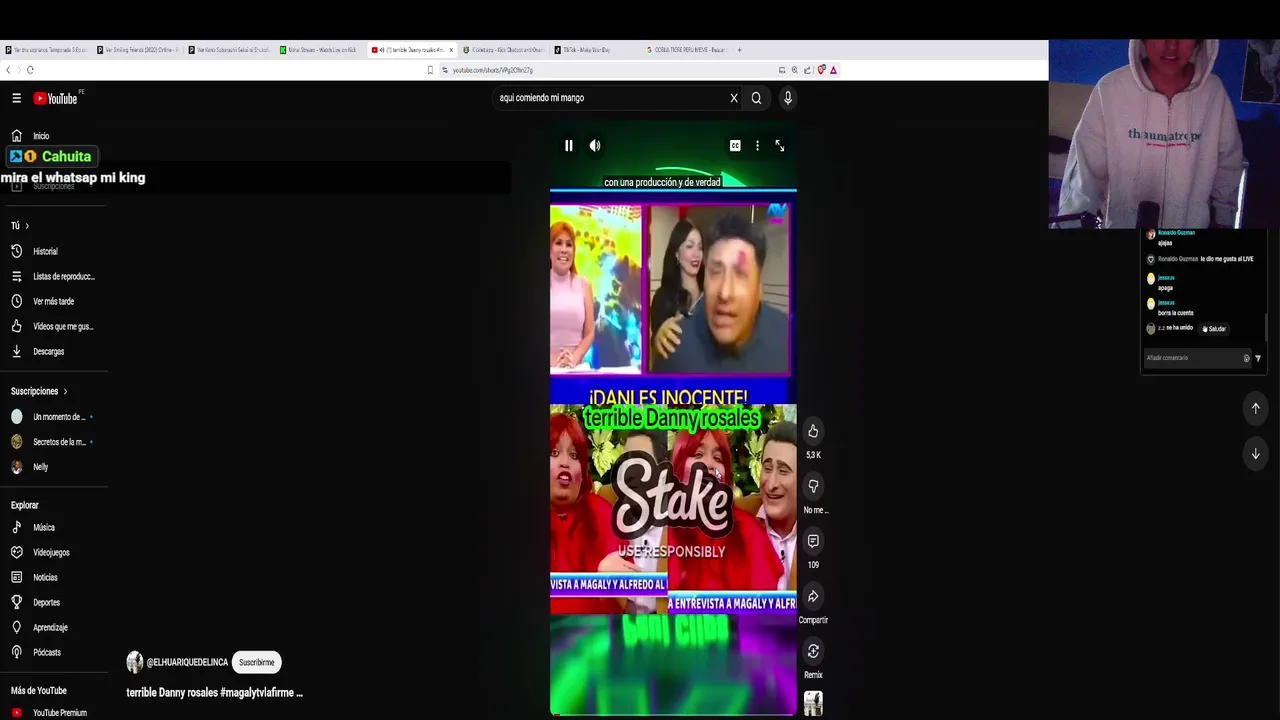The image size is (1280, 720).
Task: Switch to the Ver Smiling Friends tab
Action: coord(138,50)
